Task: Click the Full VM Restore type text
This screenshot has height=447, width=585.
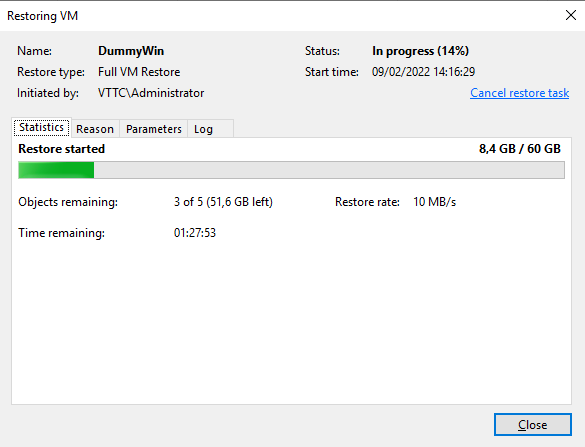Action: coord(139,72)
